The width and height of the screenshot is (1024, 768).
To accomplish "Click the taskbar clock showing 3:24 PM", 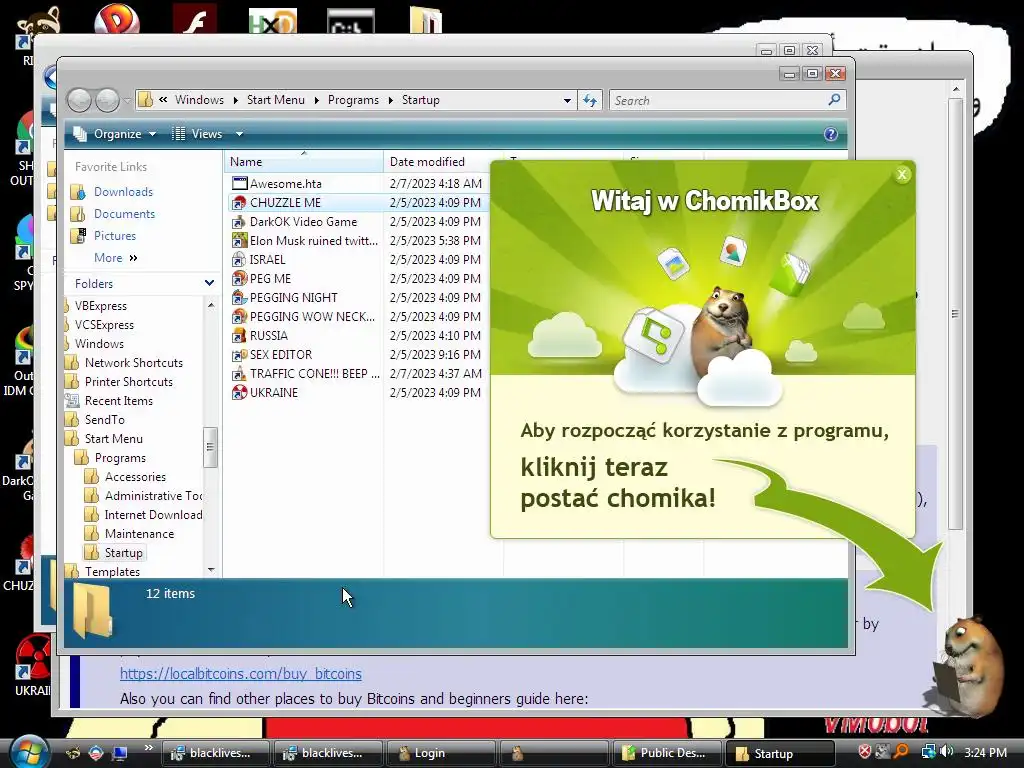I will pos(985,752).
